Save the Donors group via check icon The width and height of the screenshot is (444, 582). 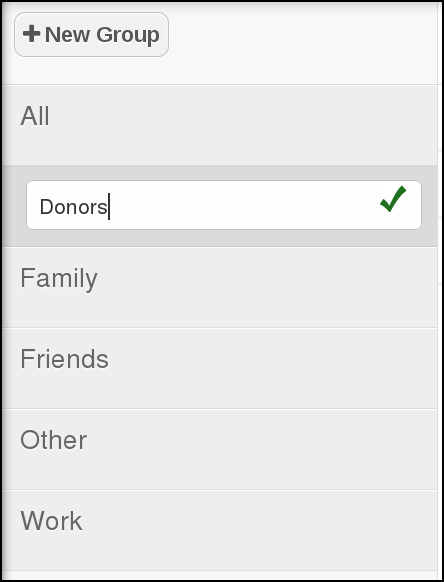(x=393, y=199)
